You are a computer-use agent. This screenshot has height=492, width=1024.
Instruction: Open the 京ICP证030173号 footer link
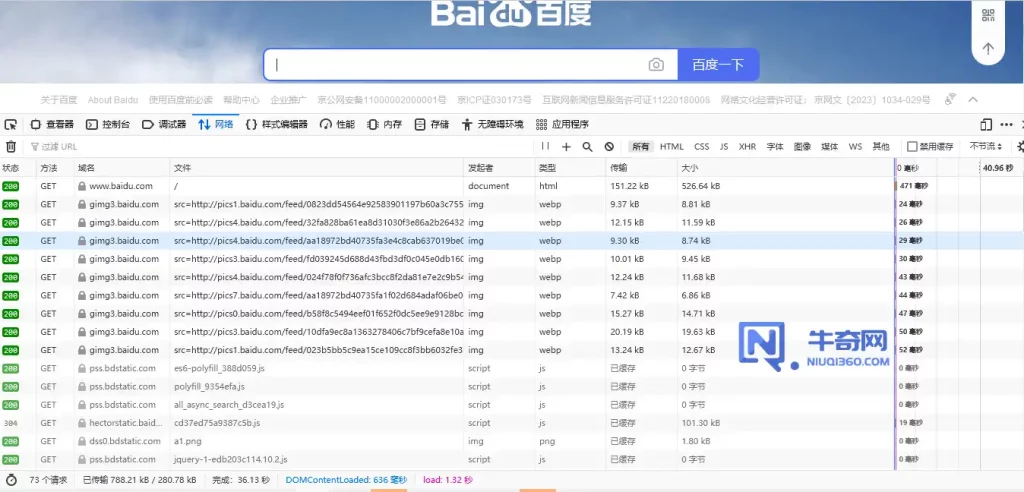tap(494, 100)
